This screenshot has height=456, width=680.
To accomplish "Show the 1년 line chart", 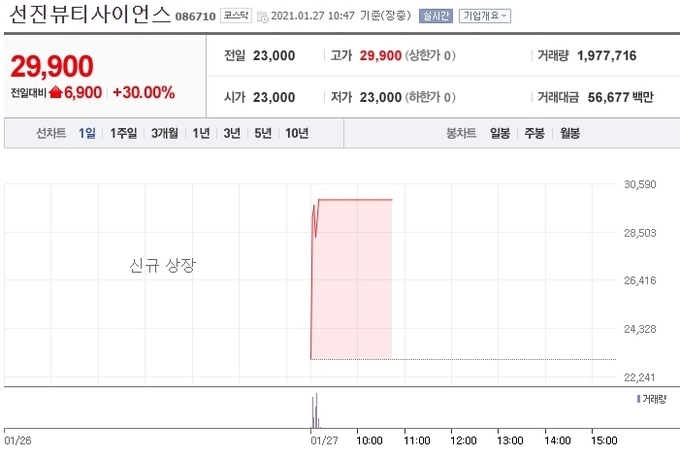I will (201, 133).
